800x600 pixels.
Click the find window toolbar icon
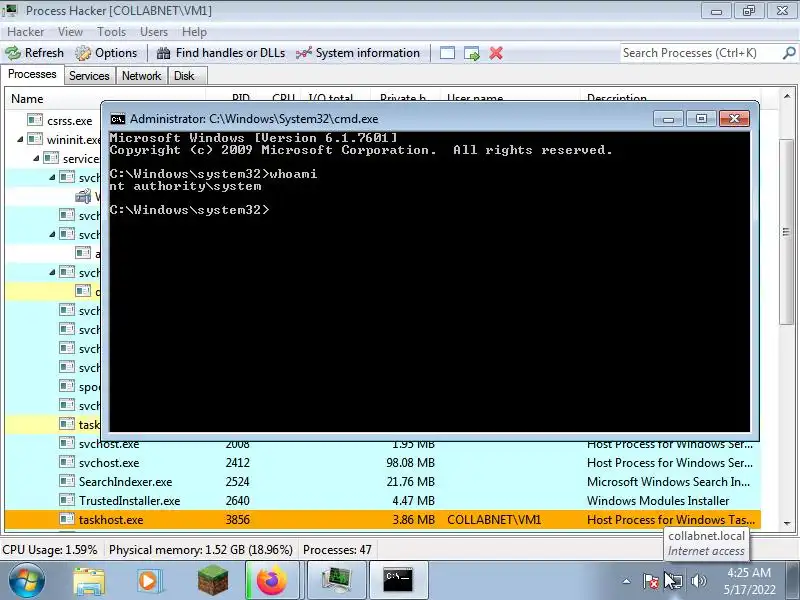click(x=447, y=53)
